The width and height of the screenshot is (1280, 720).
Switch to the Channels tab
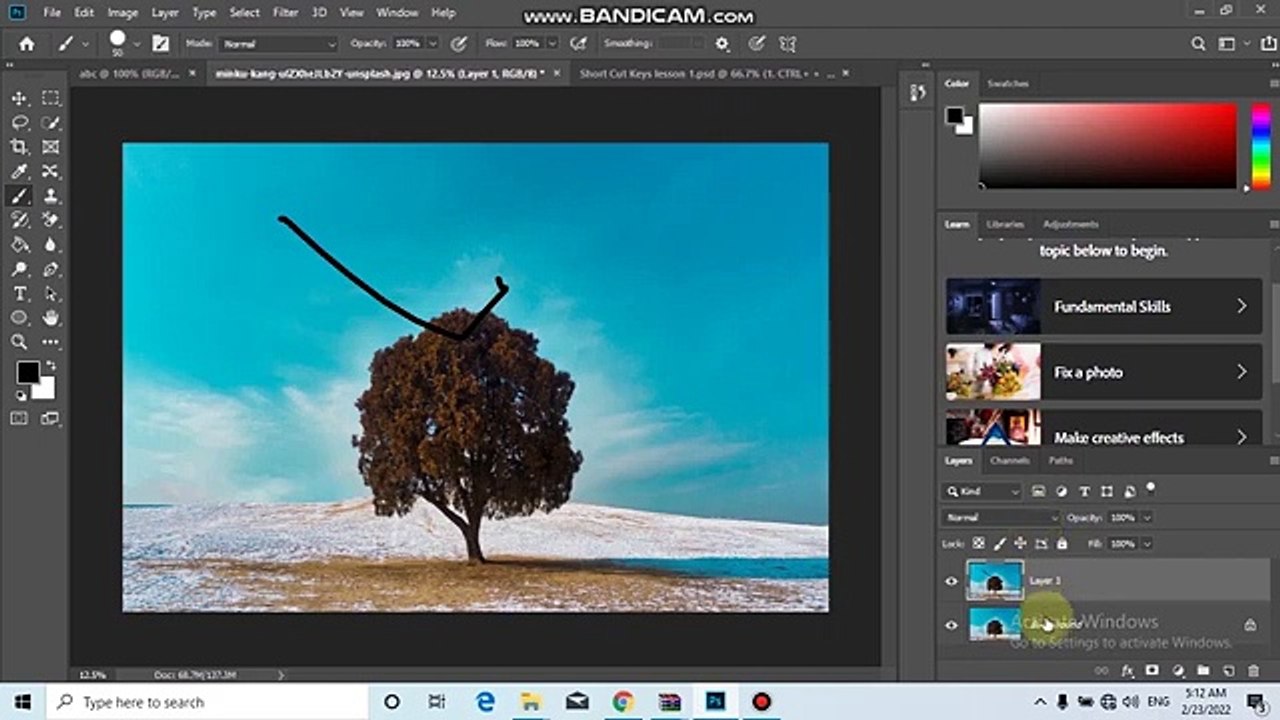[x=1009, y=461]
